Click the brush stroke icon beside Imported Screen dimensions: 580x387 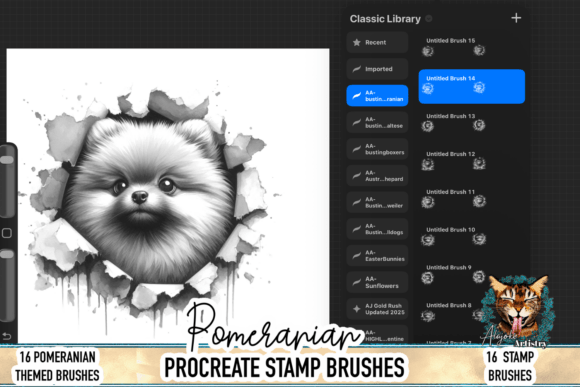pyautogui.click(x=357, y=69)
